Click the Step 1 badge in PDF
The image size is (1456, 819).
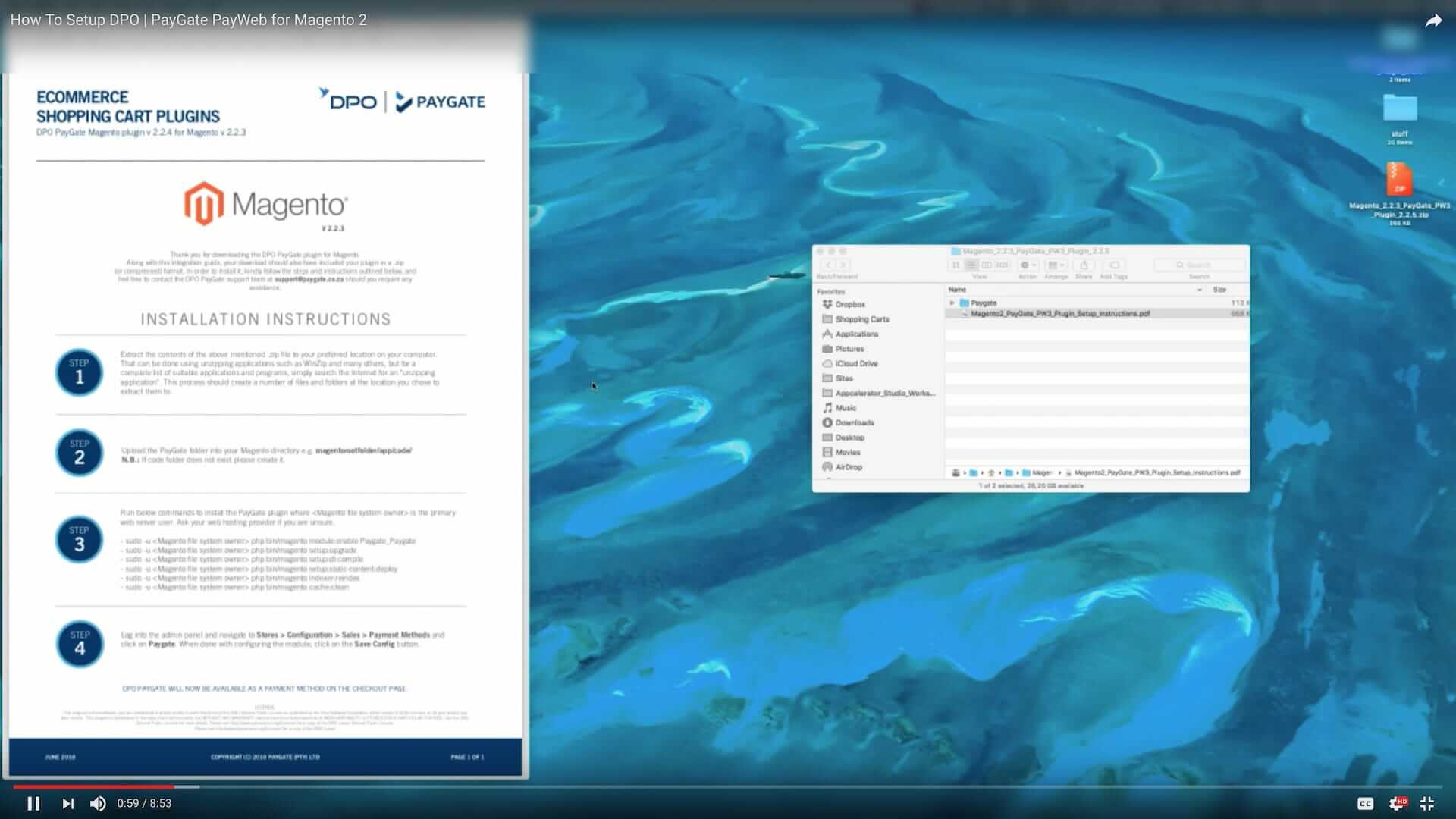click(80, 372)
